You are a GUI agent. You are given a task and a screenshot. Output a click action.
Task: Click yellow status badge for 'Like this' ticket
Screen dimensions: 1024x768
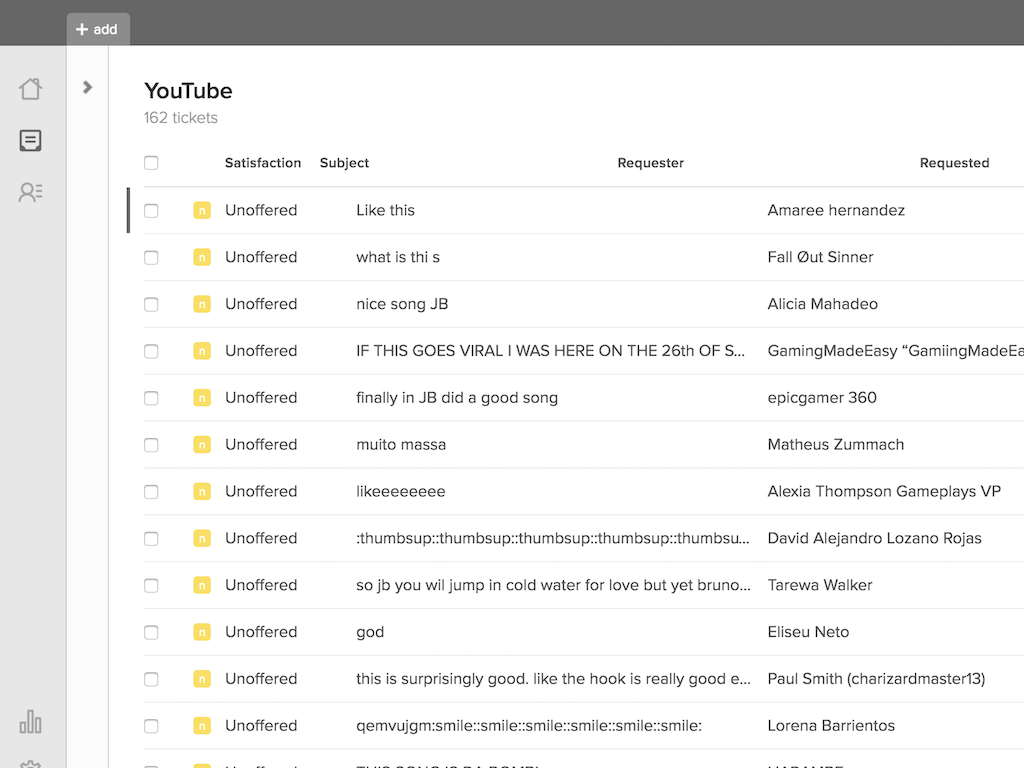(x=202, y=211)
